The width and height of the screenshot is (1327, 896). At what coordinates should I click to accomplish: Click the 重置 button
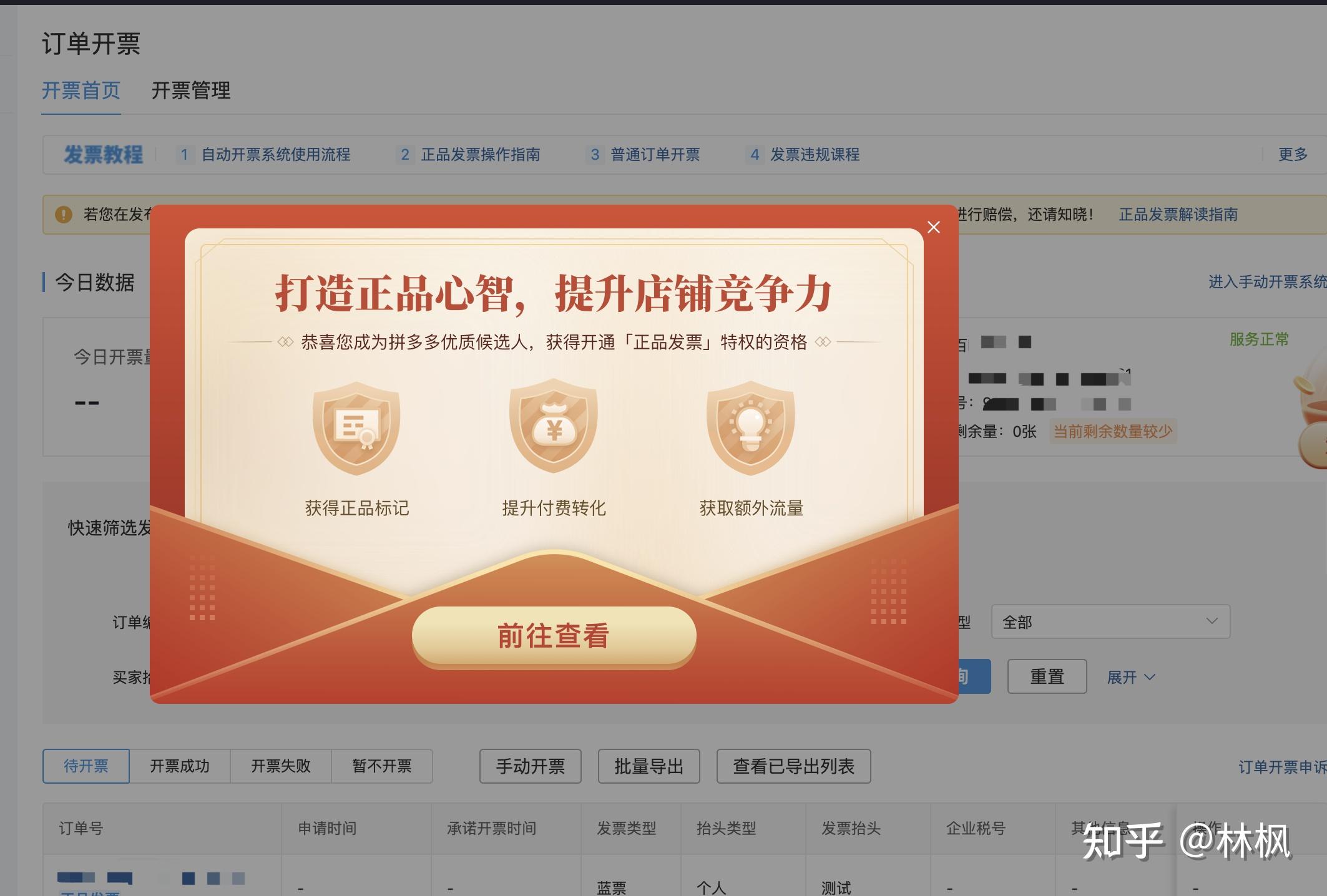[1047, 676]
